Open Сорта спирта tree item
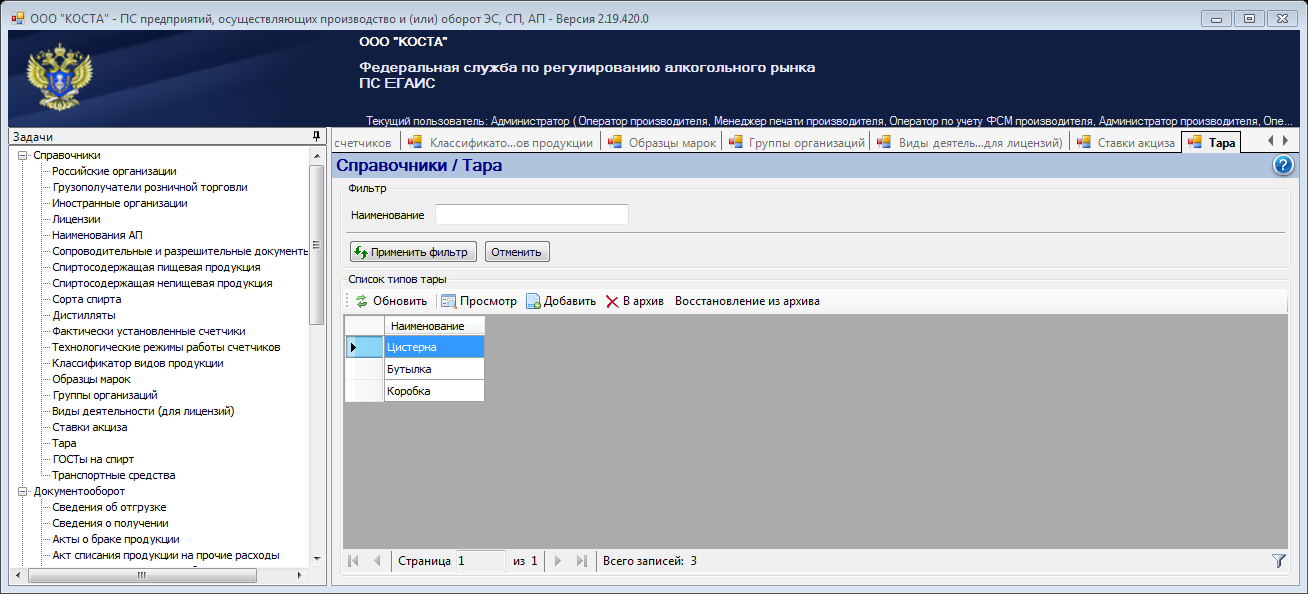This screenshot has height=594, width=1308. [87, 299]
